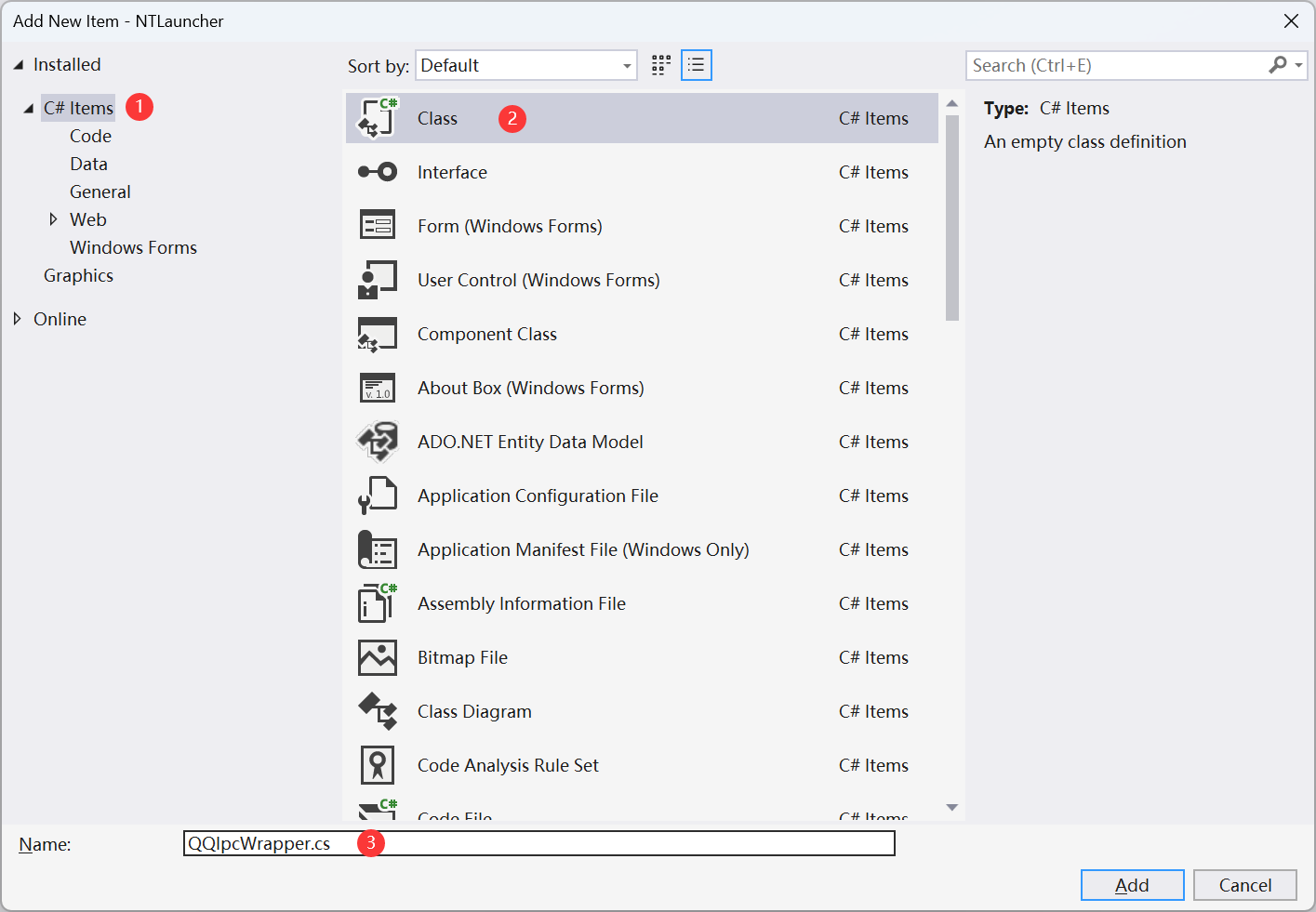Switch to small icons list view
Image resolution: width=1316 pixels, height=912 pixels.
pos(697,65)
